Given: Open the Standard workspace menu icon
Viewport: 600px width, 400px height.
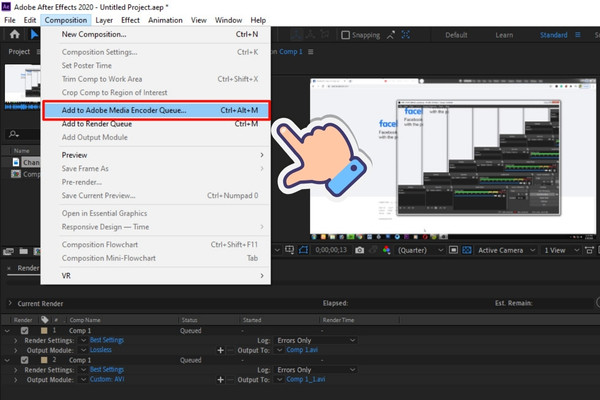Looking at the screenshot, I should pos(578,35).
